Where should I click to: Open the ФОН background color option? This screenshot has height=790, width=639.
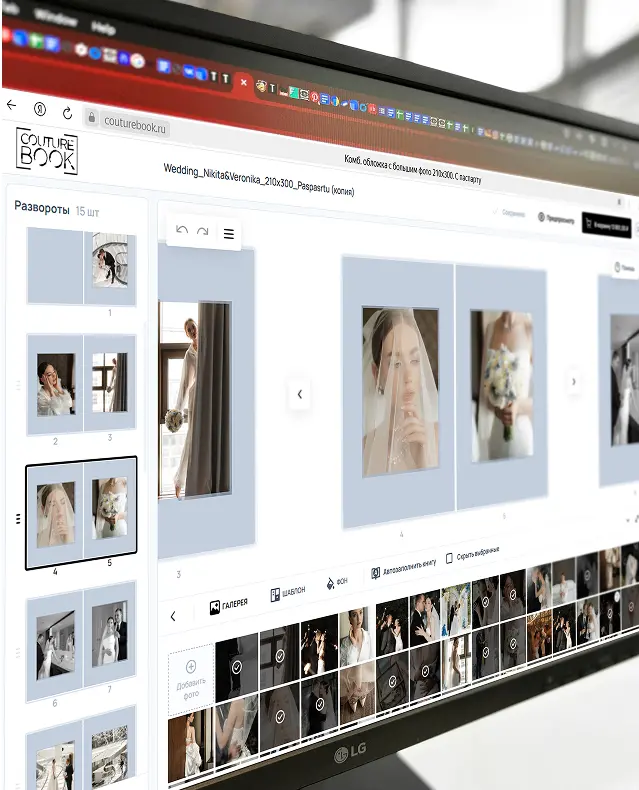[337, 582]
